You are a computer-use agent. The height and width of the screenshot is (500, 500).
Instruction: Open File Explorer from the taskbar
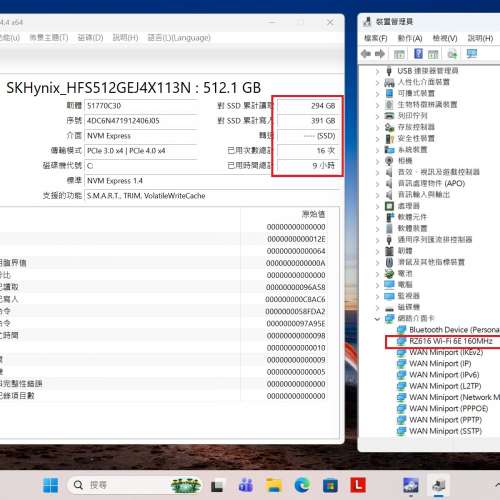(x=274, y=485)
